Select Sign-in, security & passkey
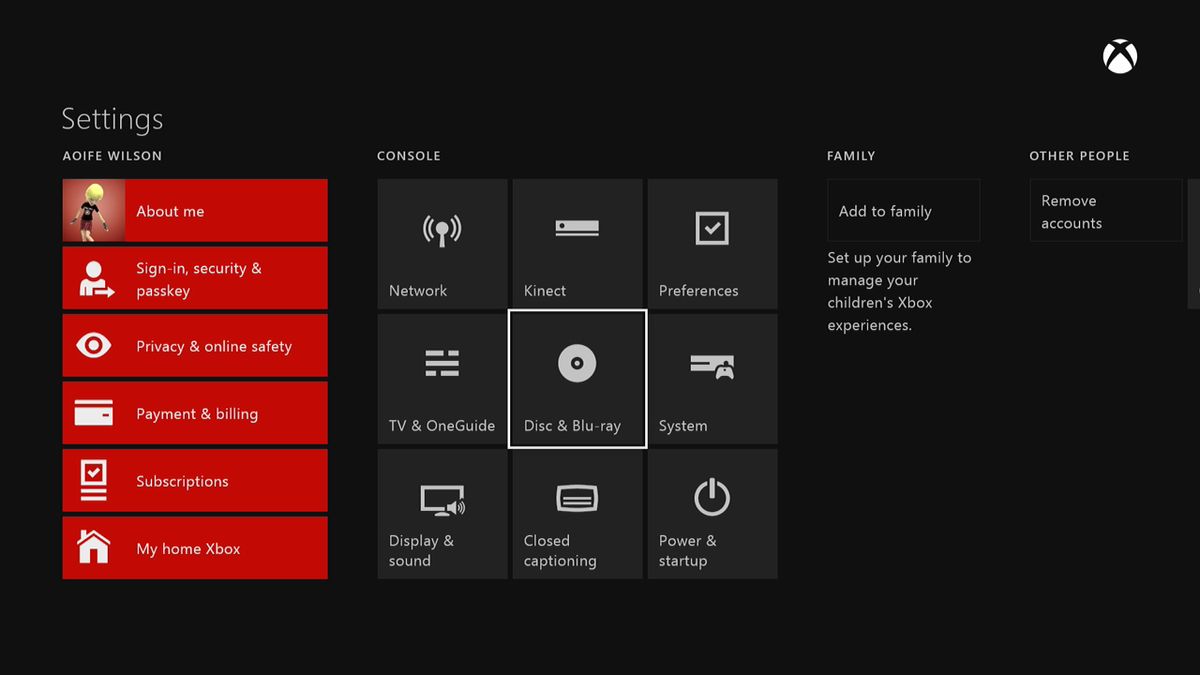Screen dimensions: 1200x675 (194, 277)
